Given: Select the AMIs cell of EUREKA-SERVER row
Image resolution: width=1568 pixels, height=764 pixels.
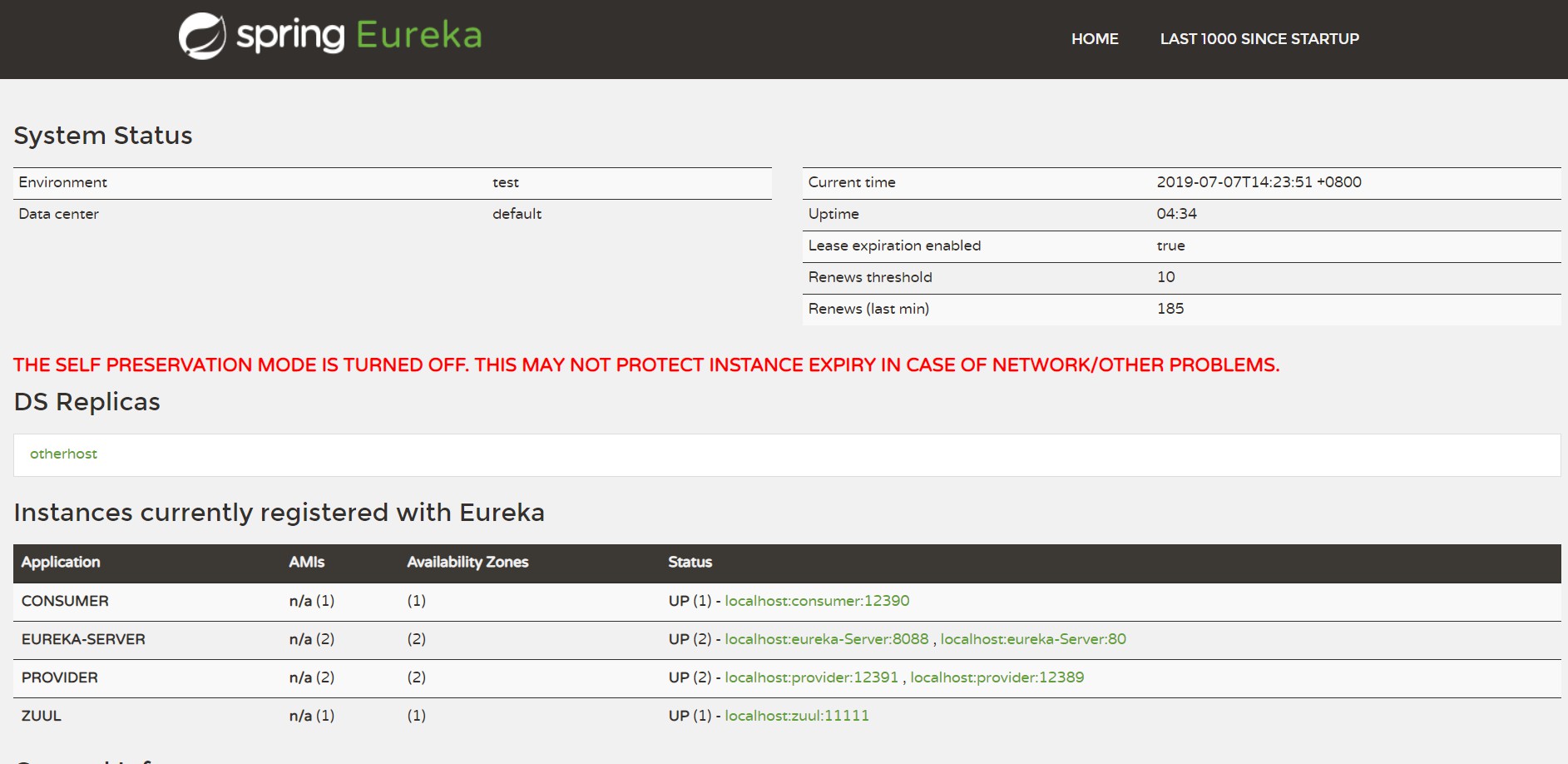Looking at the screenshot, I should [x=312, y=639].
